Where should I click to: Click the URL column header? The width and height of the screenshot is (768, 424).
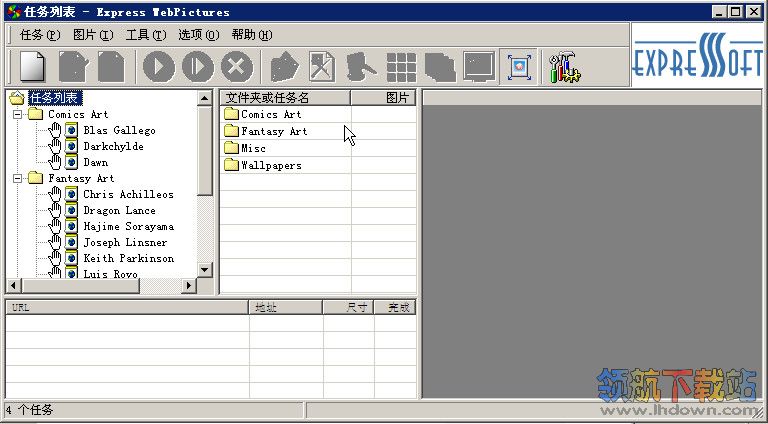point(127,307)
